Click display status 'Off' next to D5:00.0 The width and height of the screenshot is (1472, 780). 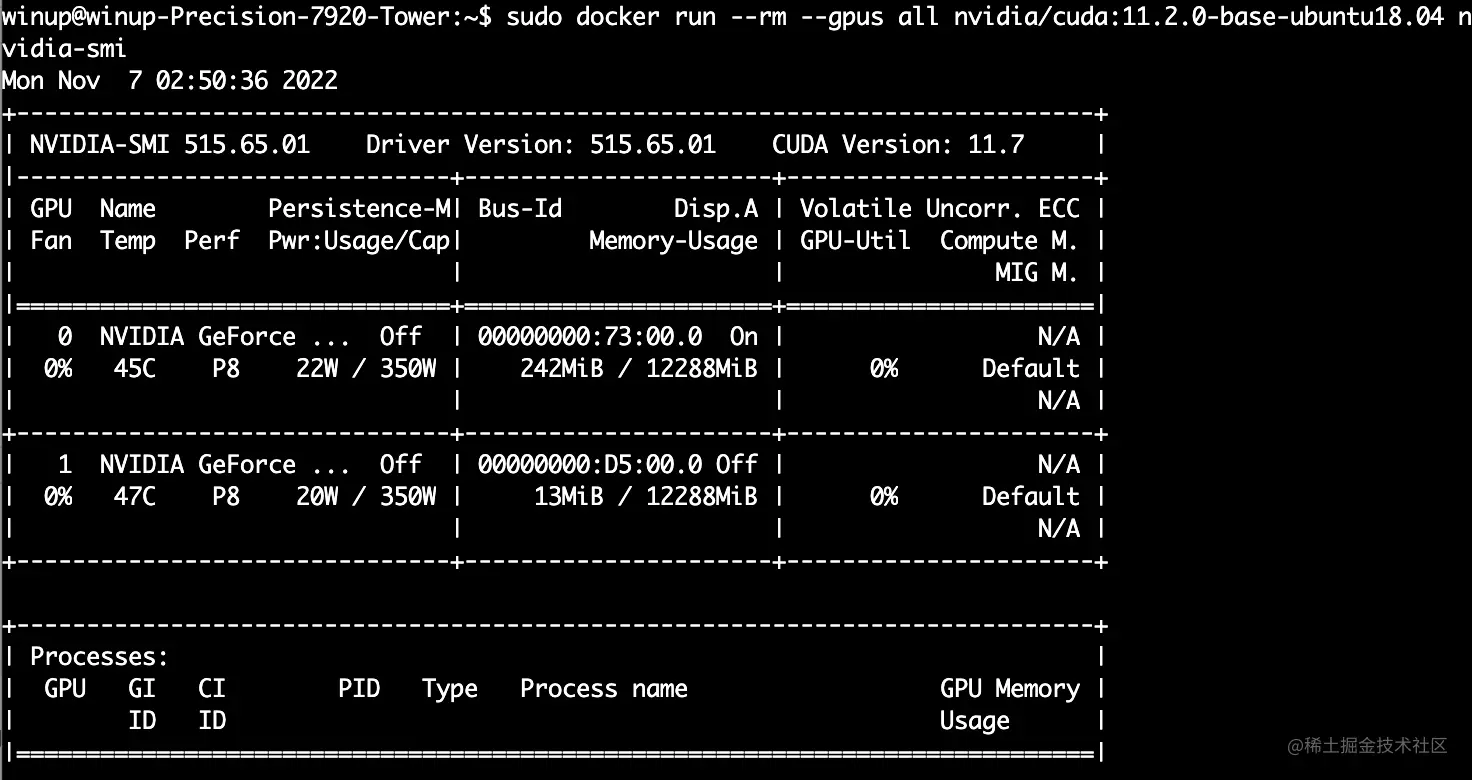pyautogui.click(x=737, y=464)
